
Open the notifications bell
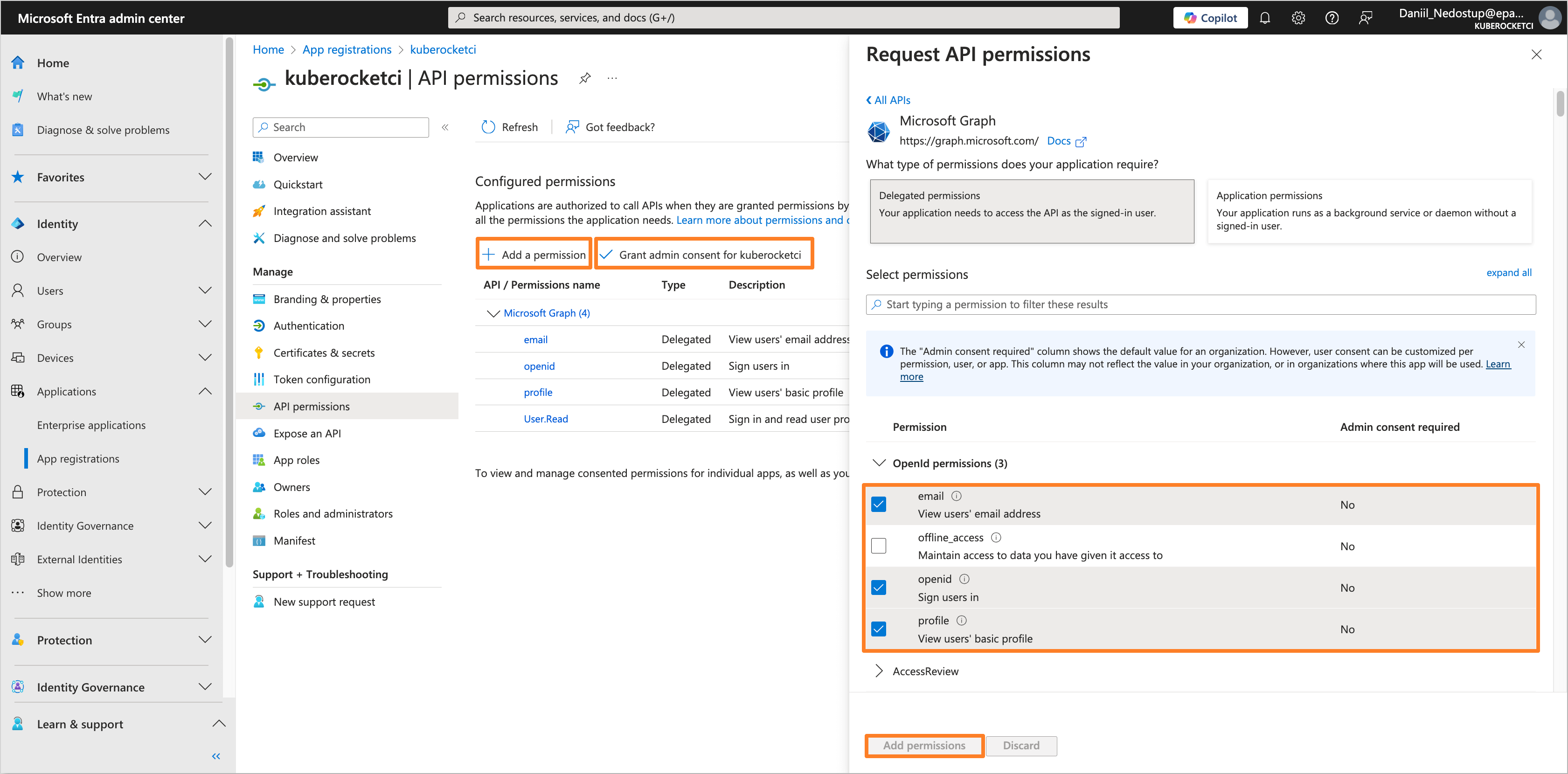[1265, 18]
